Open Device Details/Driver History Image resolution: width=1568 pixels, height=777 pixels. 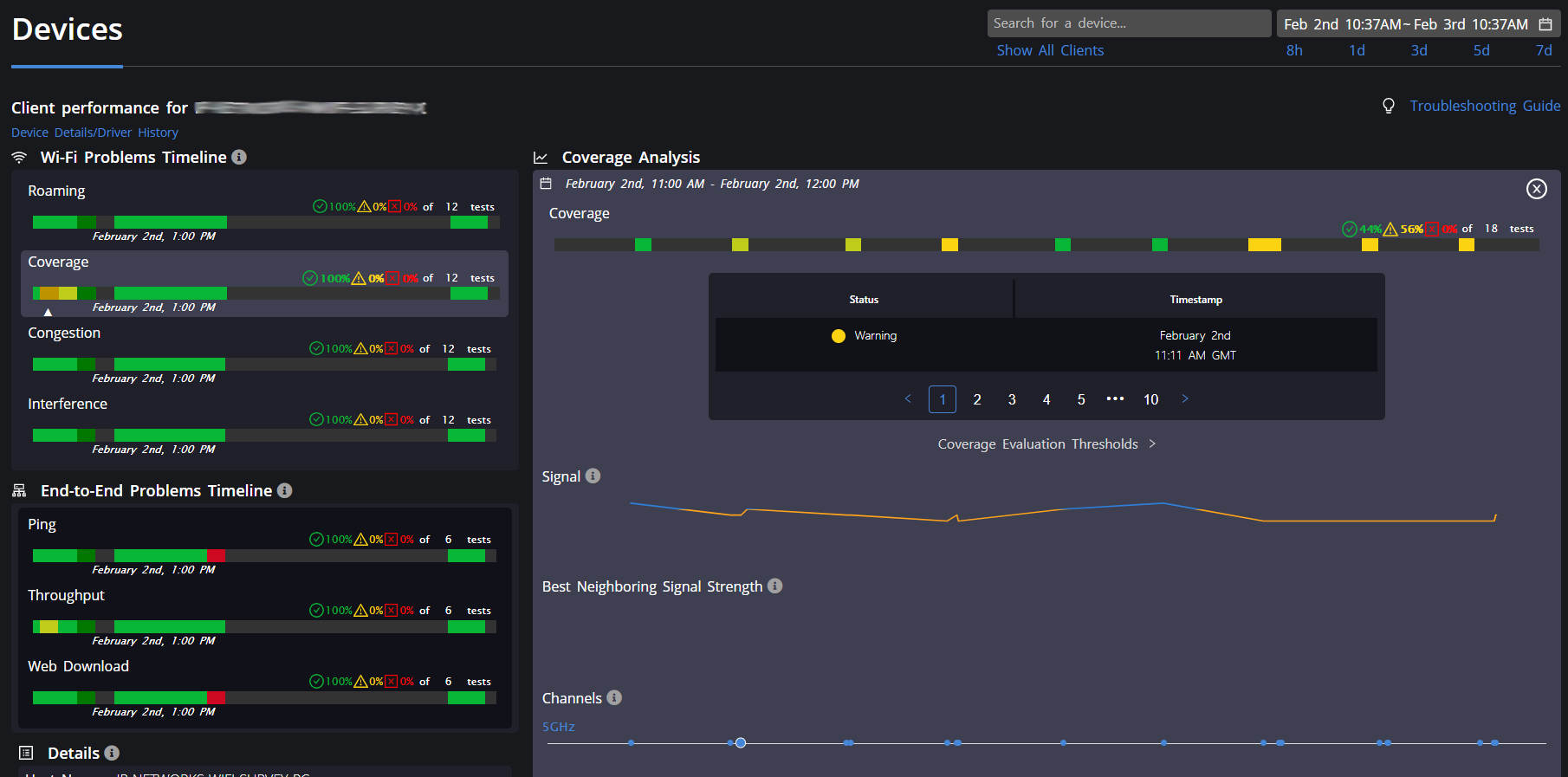[x=94, y=133]
